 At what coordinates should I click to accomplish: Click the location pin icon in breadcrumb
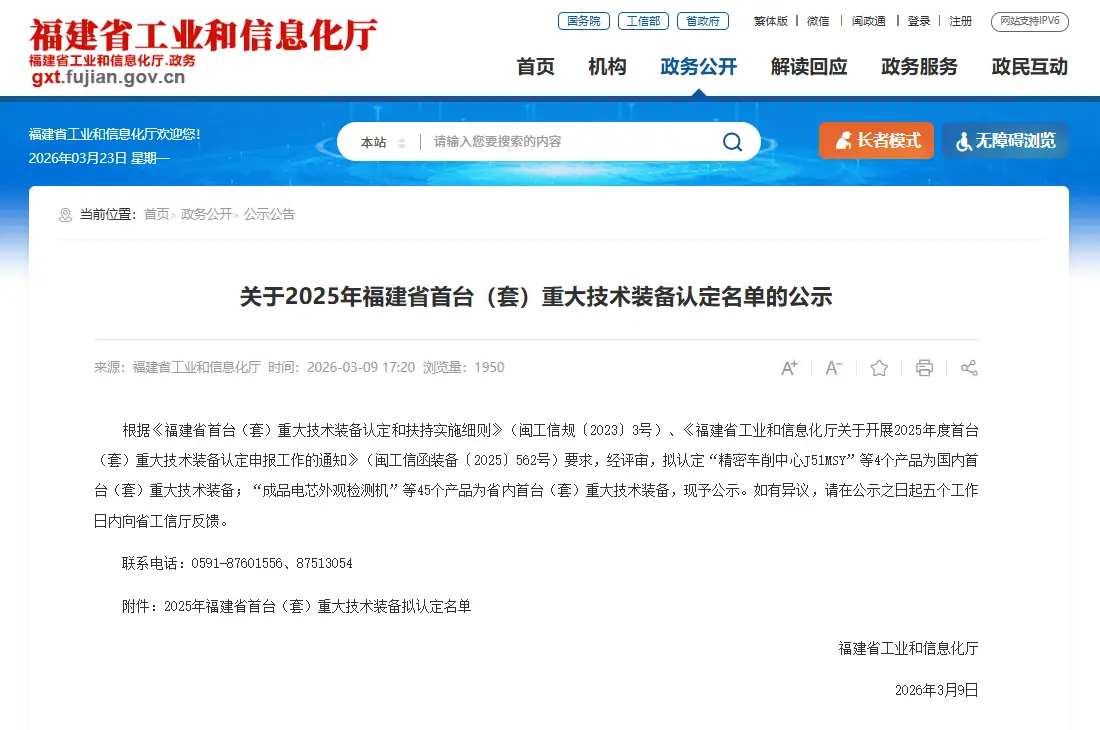65,215
